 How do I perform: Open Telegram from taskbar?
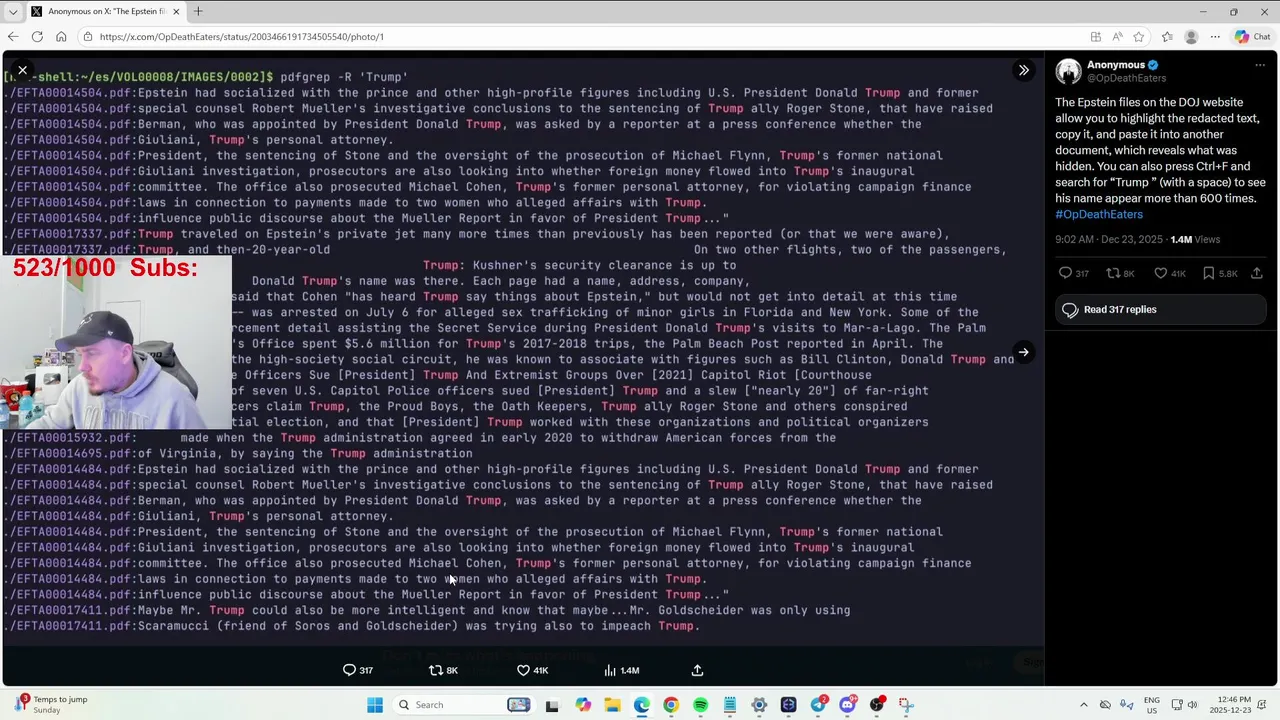pos(818,705)
